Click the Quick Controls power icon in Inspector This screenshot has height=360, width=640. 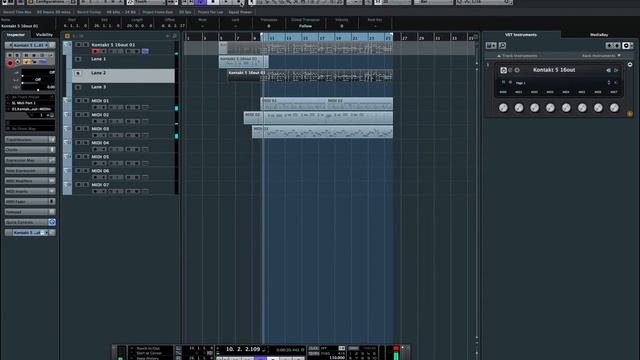click(x=52, y=222)
